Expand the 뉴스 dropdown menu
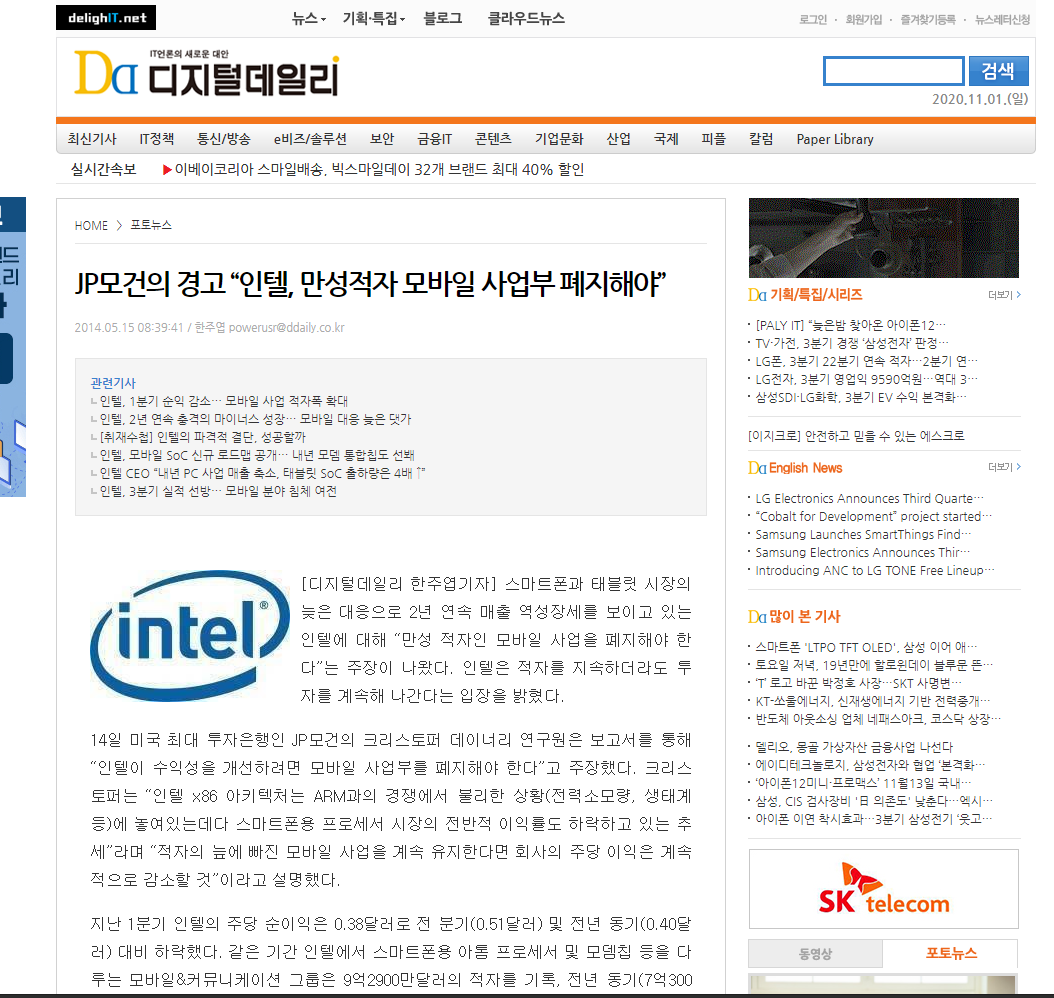 tap(309, 19)
